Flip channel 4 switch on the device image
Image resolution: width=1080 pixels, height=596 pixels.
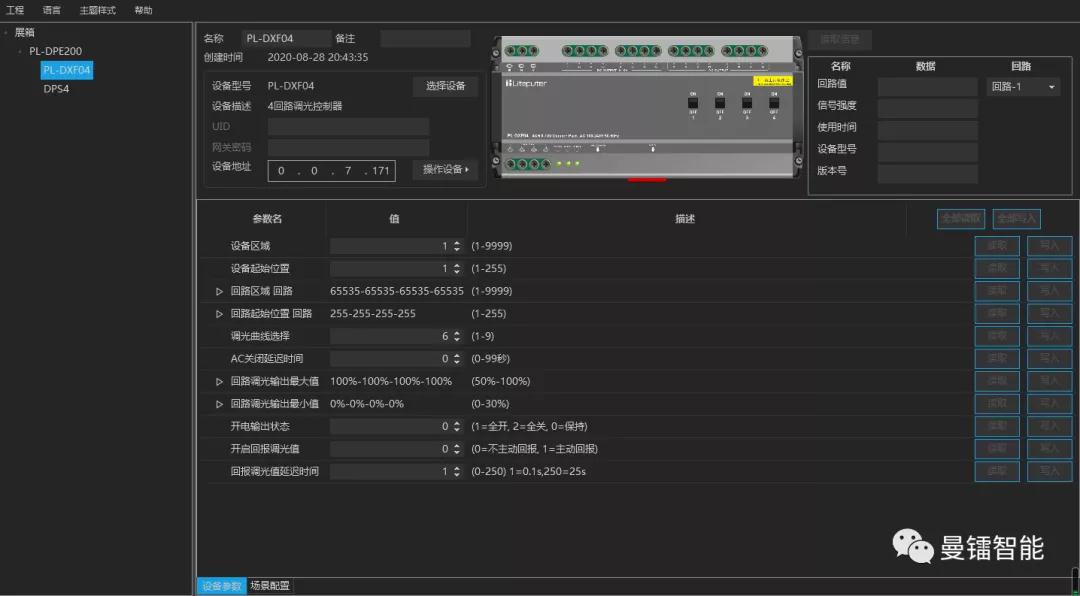[773, 103]
